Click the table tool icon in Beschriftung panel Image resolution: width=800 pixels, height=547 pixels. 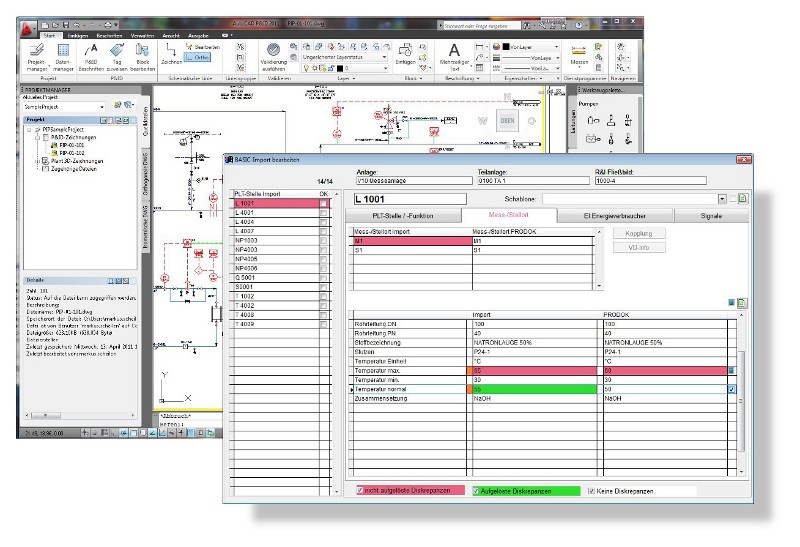point(480,67)
